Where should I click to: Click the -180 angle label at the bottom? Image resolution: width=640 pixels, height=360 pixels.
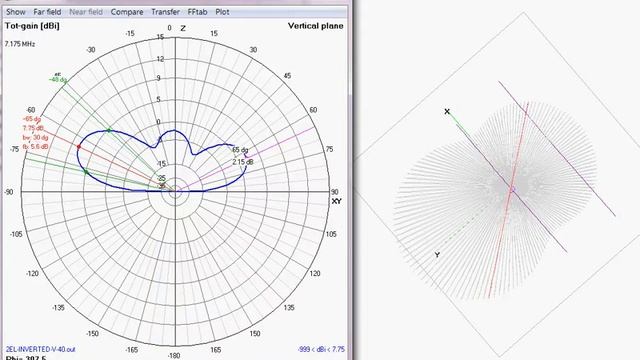point(173,356)
